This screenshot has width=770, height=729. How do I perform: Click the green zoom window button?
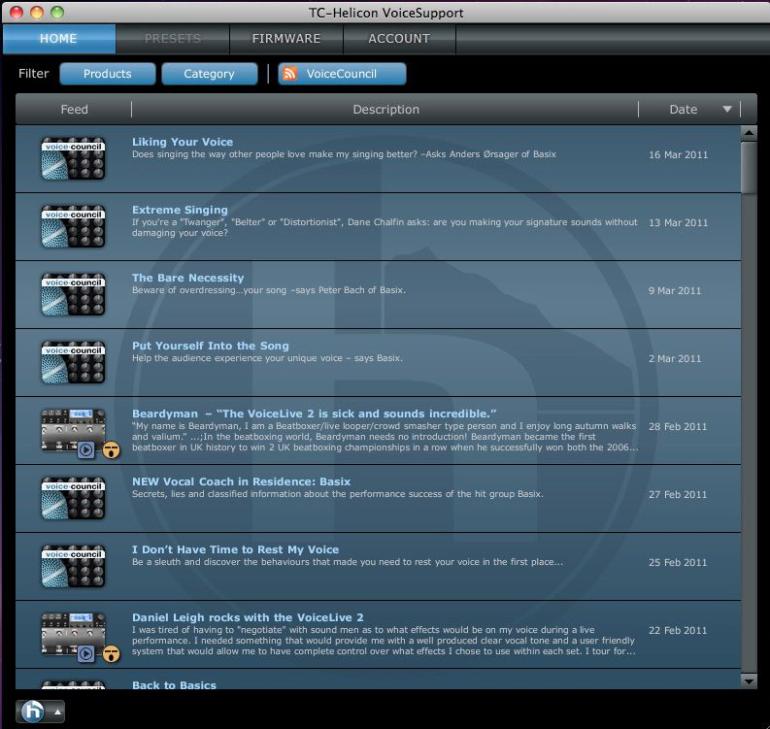pyautogui.click(x=57, y=12)
